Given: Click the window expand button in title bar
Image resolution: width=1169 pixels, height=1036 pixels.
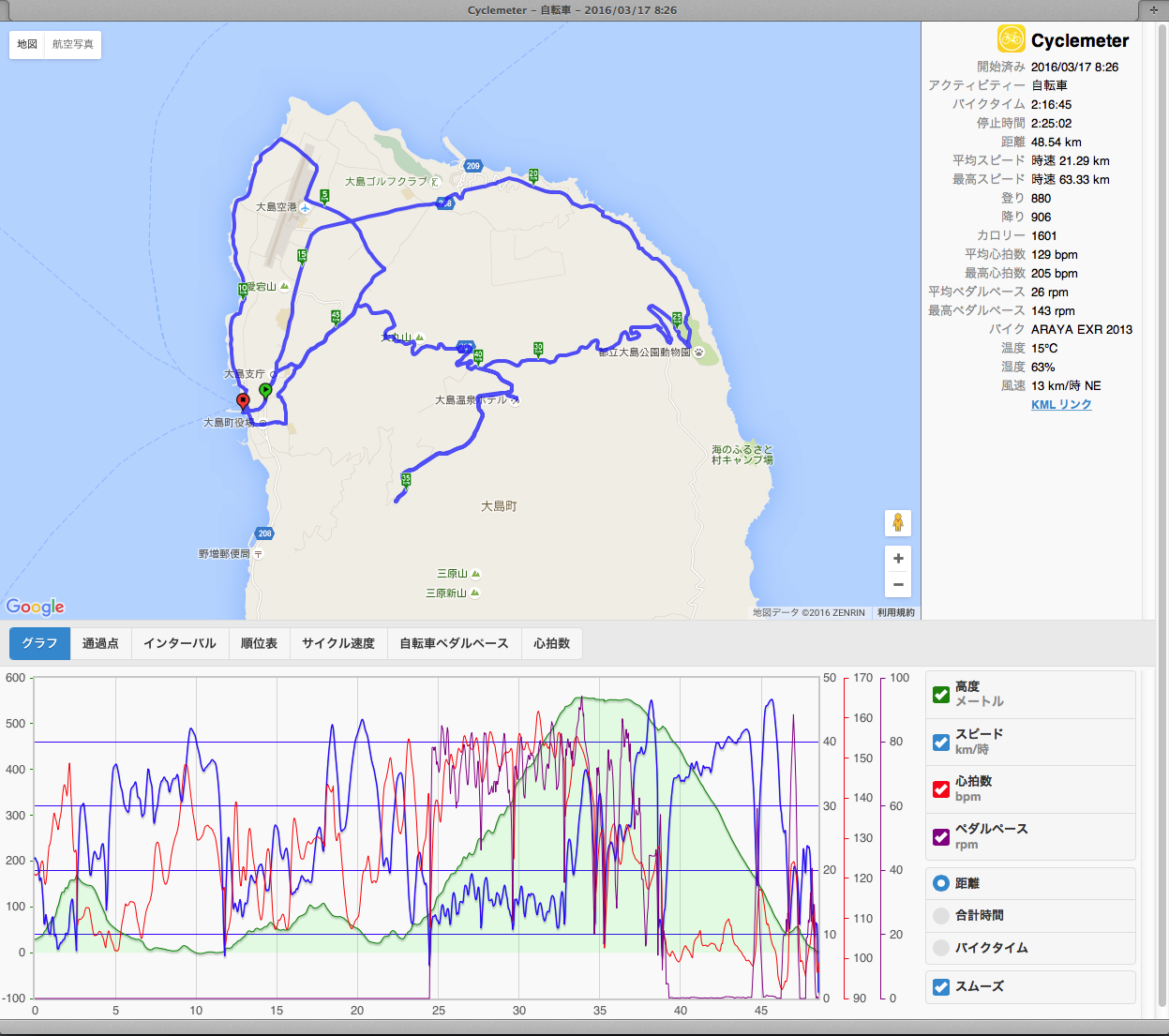Looking at the screenshot, I should (1154, 10).
